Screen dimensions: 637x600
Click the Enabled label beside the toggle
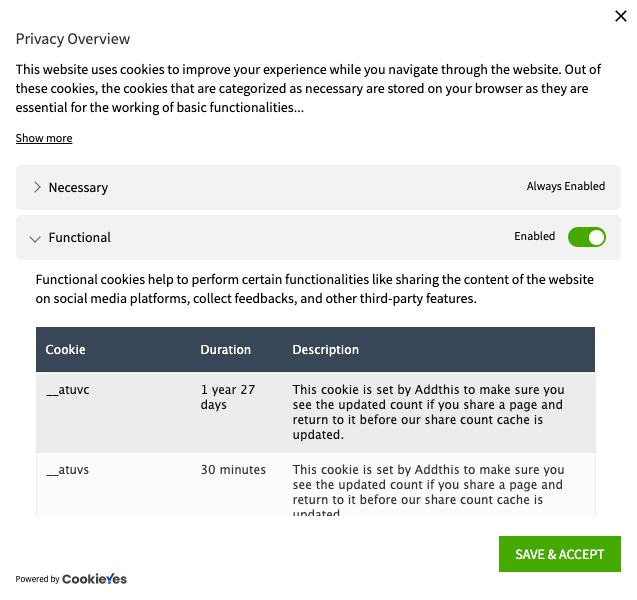click(x=534, y=236)
